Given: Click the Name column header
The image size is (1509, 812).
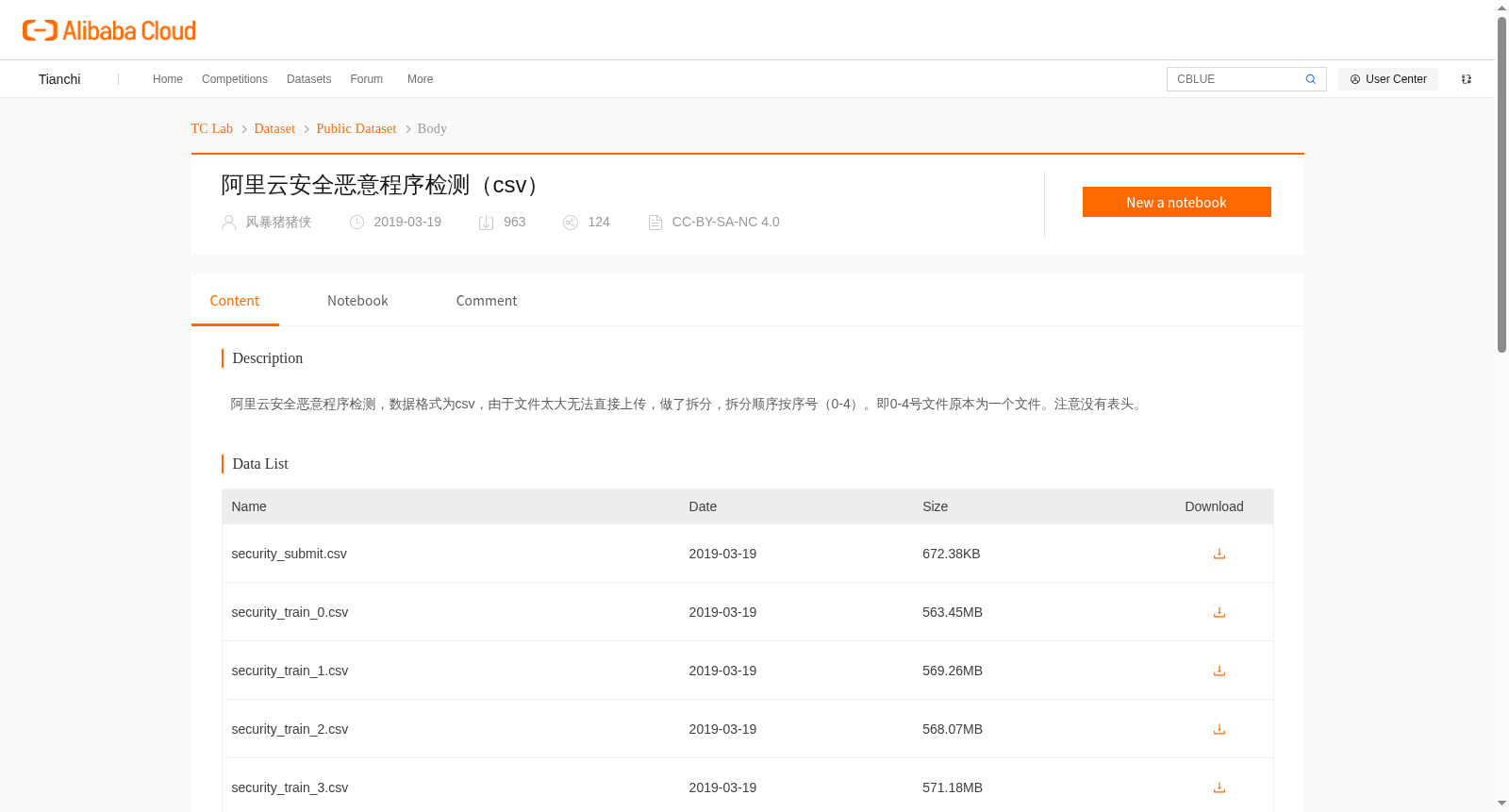Looking at the screenshot, I should 249,506.
